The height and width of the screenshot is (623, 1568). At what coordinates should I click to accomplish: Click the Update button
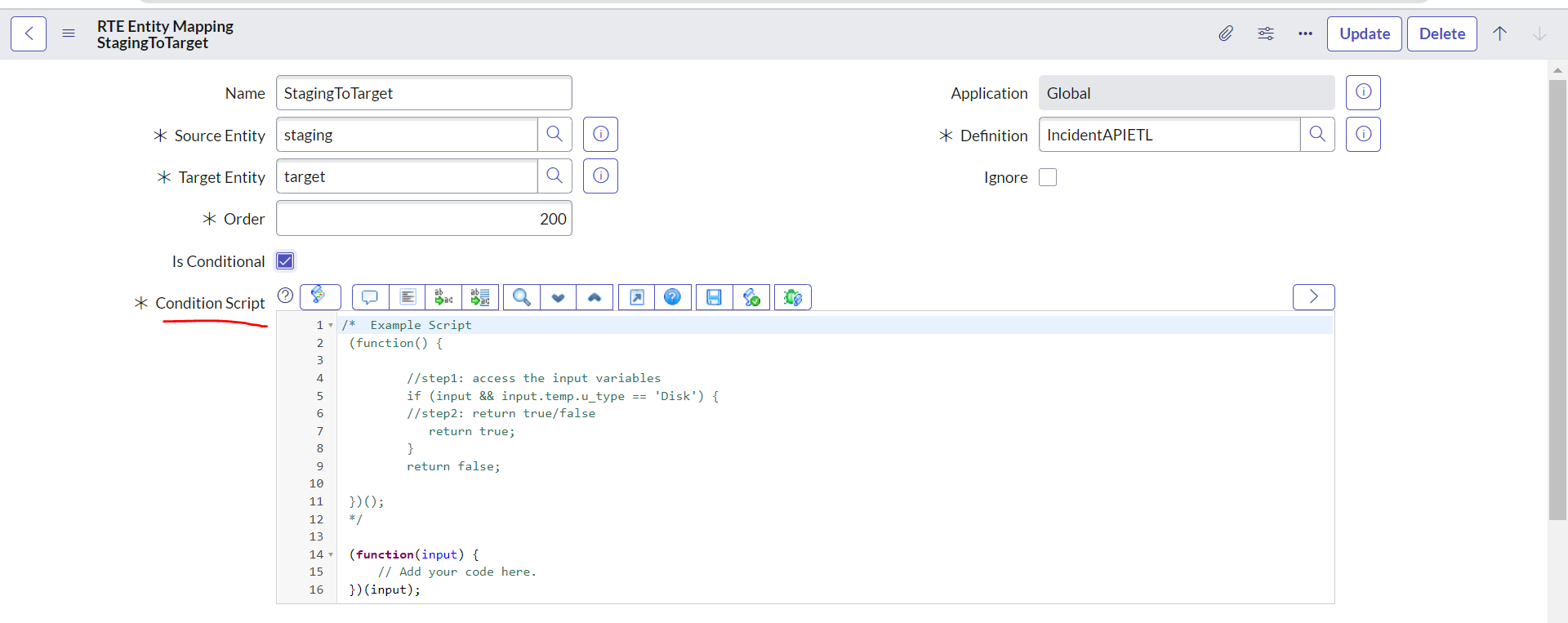pyautogui.click(x=1365, y=33)
